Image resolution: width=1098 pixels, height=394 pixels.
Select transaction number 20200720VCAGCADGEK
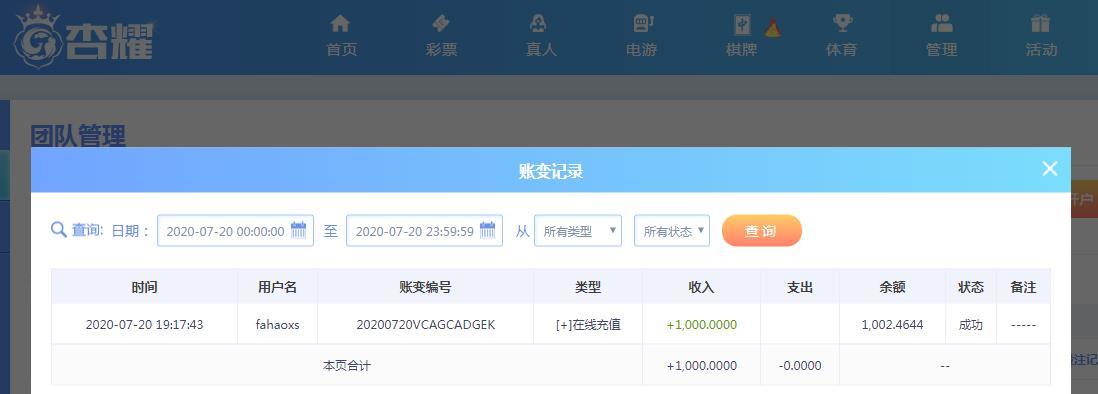coord(426,325)
